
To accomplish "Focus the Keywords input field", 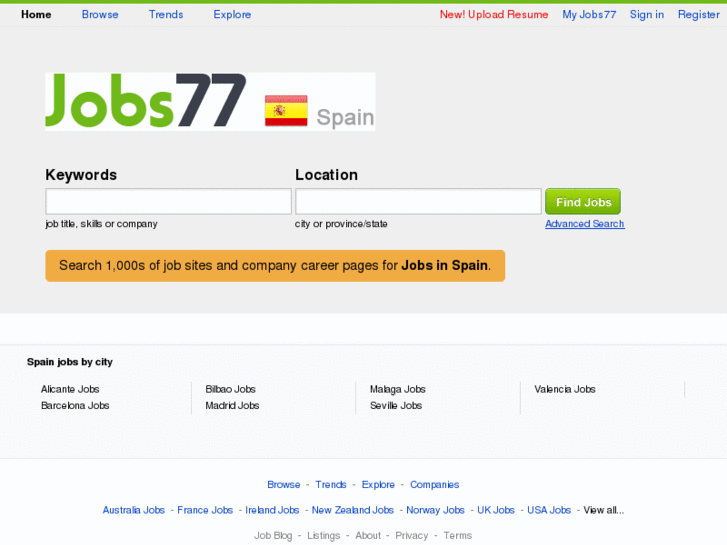I will coord(168,201).
